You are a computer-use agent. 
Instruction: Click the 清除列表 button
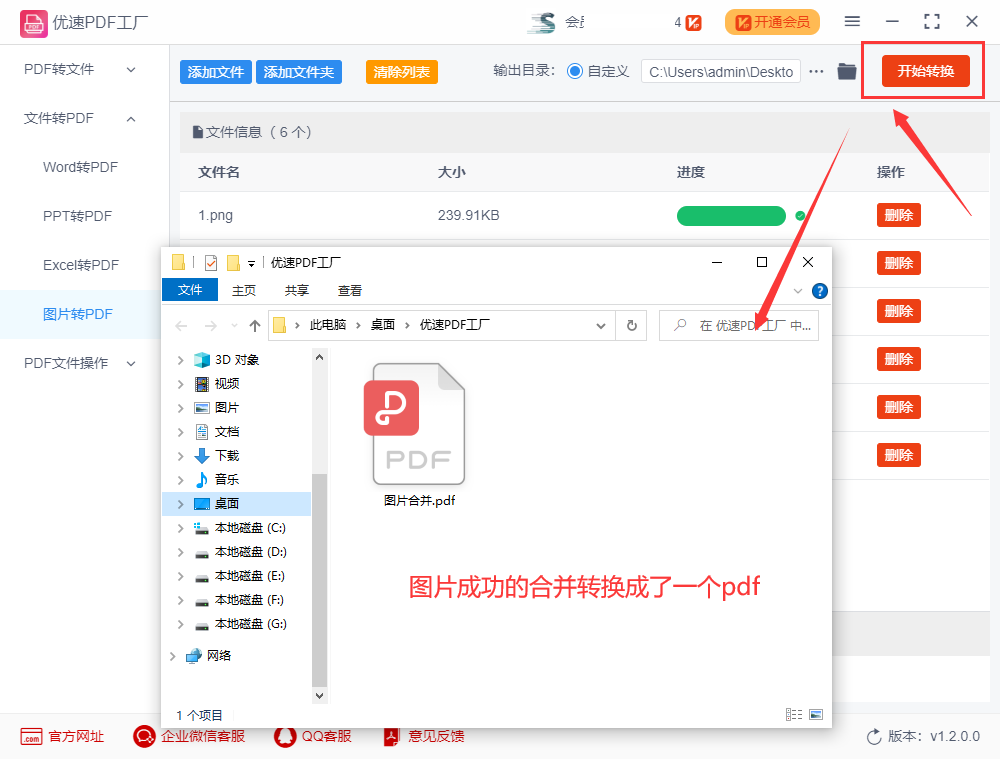click(x=402, y=72)
